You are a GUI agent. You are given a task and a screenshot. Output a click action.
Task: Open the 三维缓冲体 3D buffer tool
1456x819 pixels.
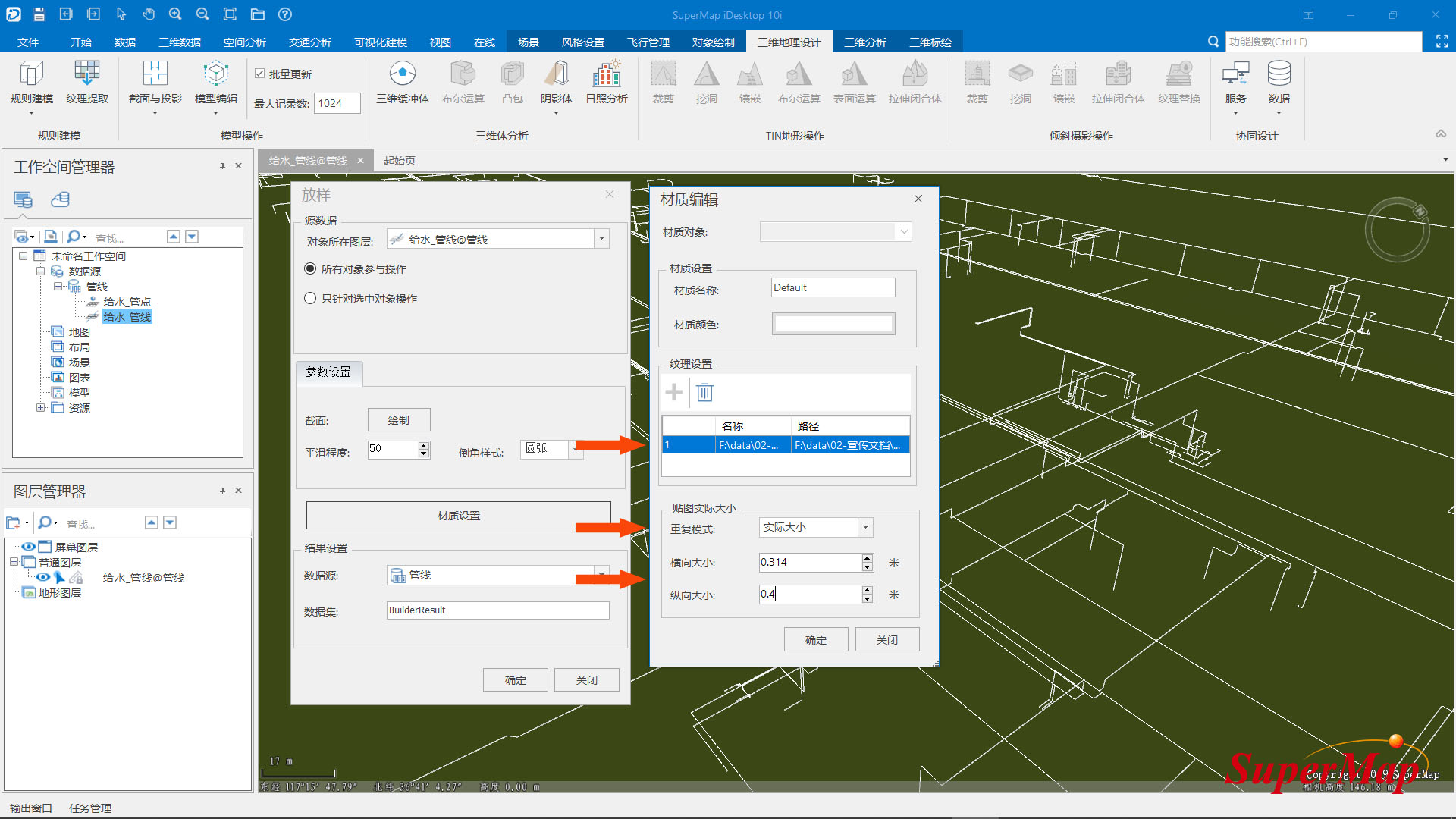tap(403, 75)
